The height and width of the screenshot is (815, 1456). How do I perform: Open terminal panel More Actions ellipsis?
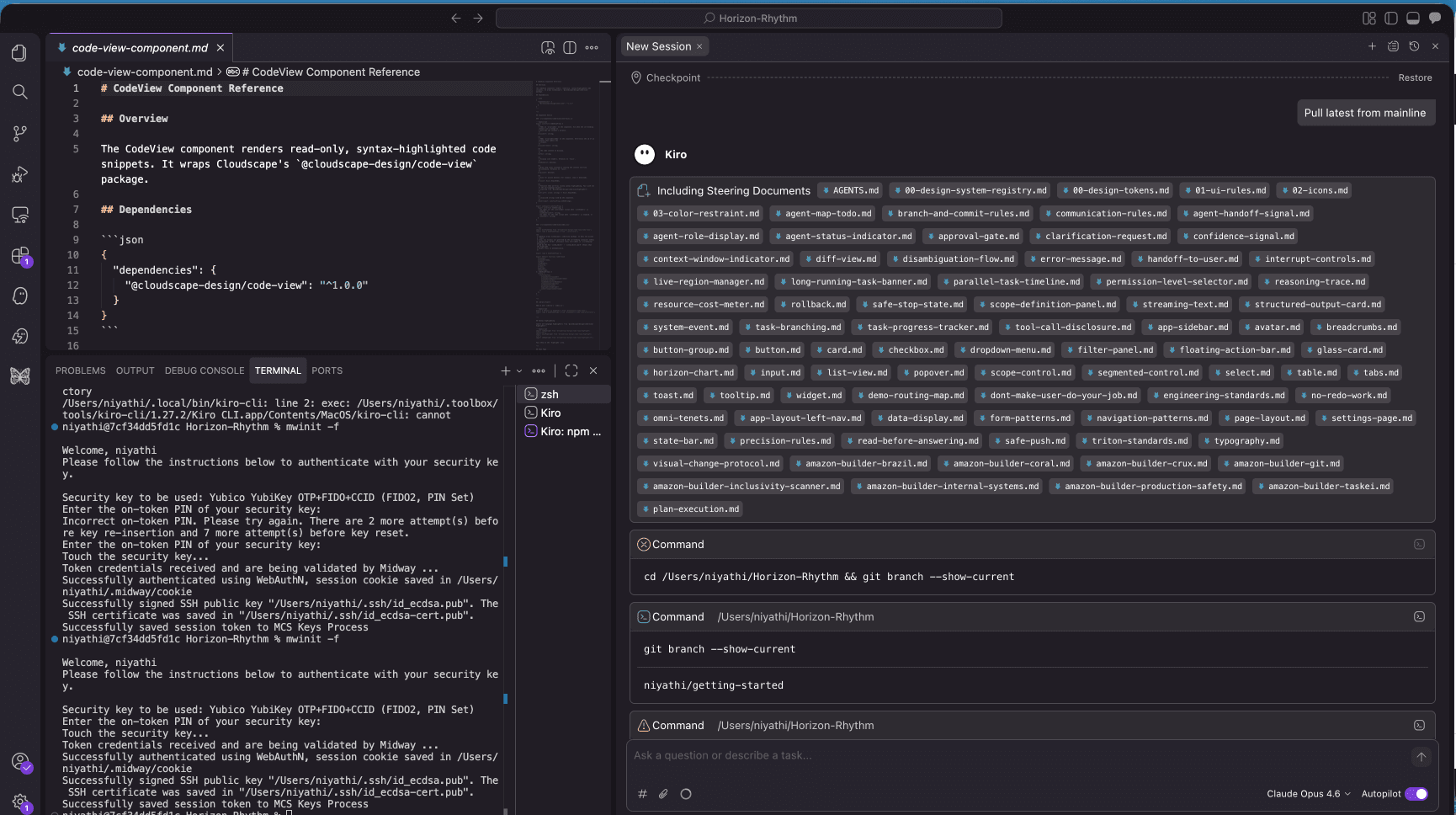(539, 370)
